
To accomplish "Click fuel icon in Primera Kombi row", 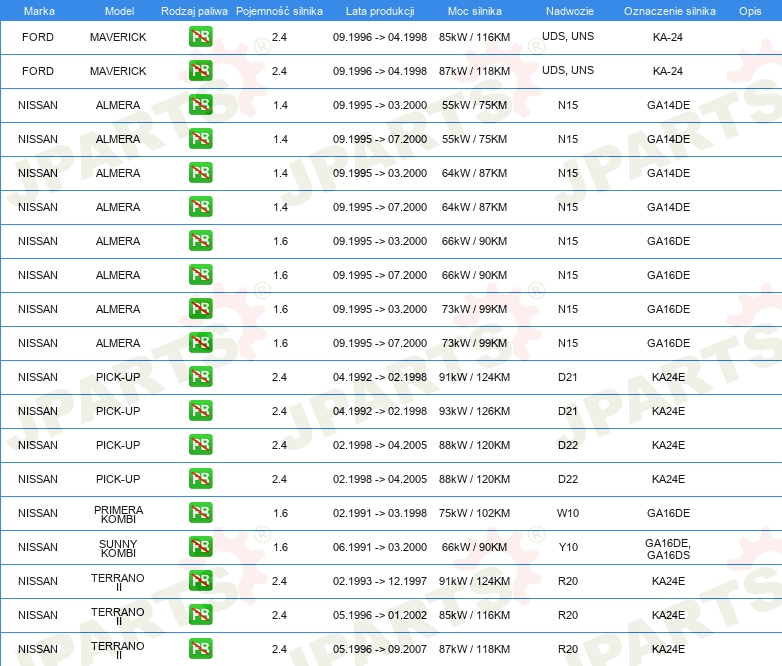I will click(x=200, y=512).
